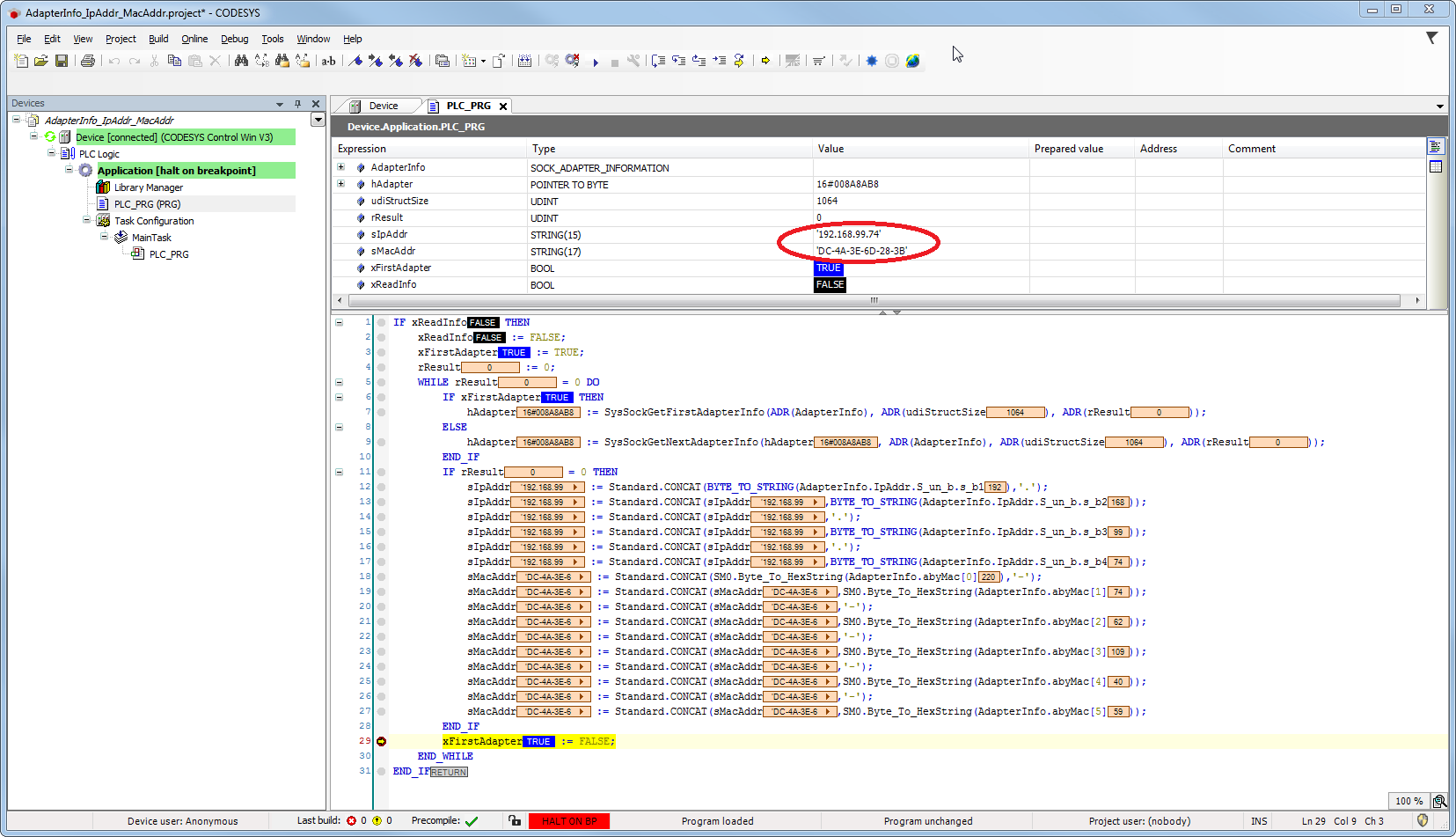Screen dimensions: 1456x837
Task: Select Task Configuration in device tree
Action: tap(154, 221)
